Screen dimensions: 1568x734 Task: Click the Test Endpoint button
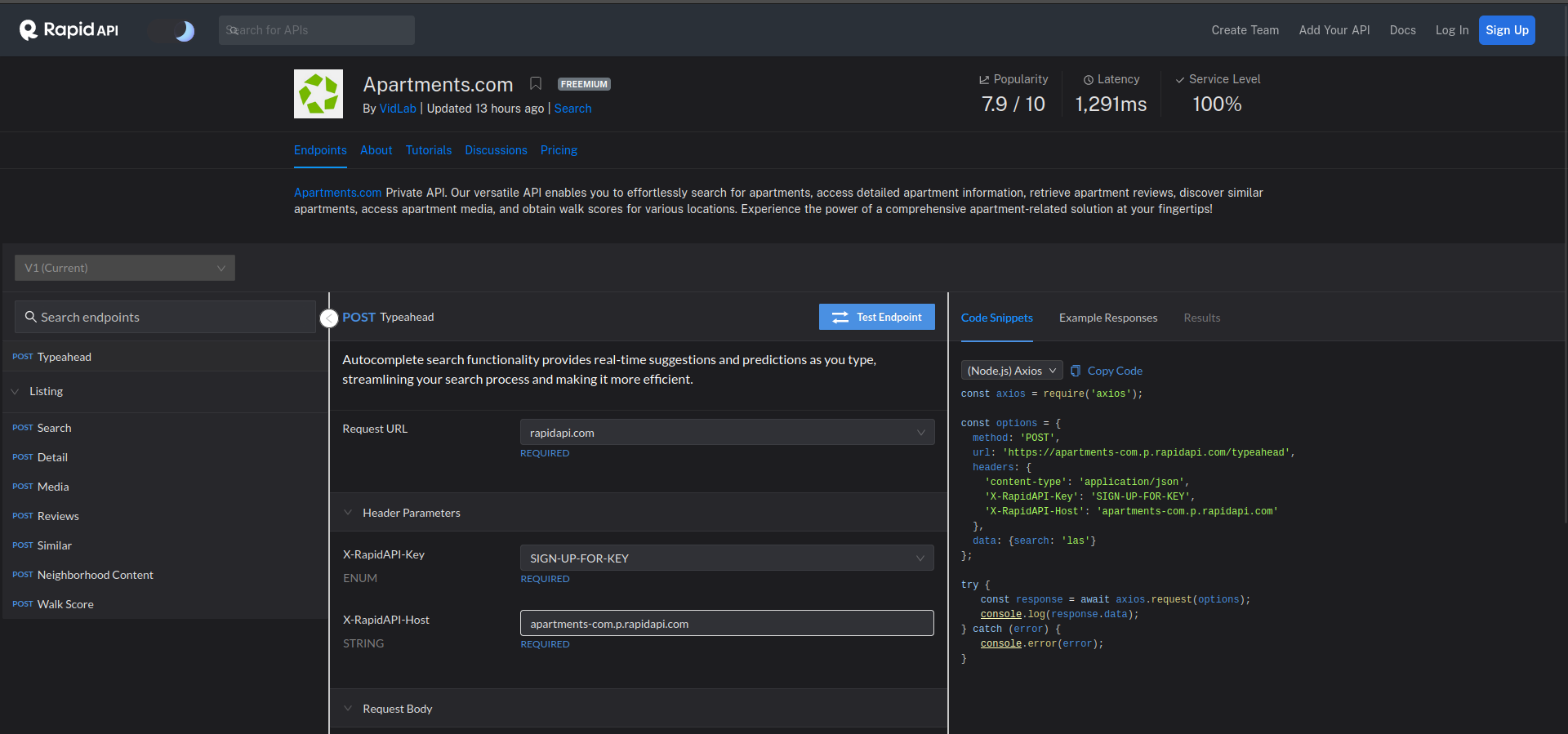pyautogui.click(x=876, y=317)
